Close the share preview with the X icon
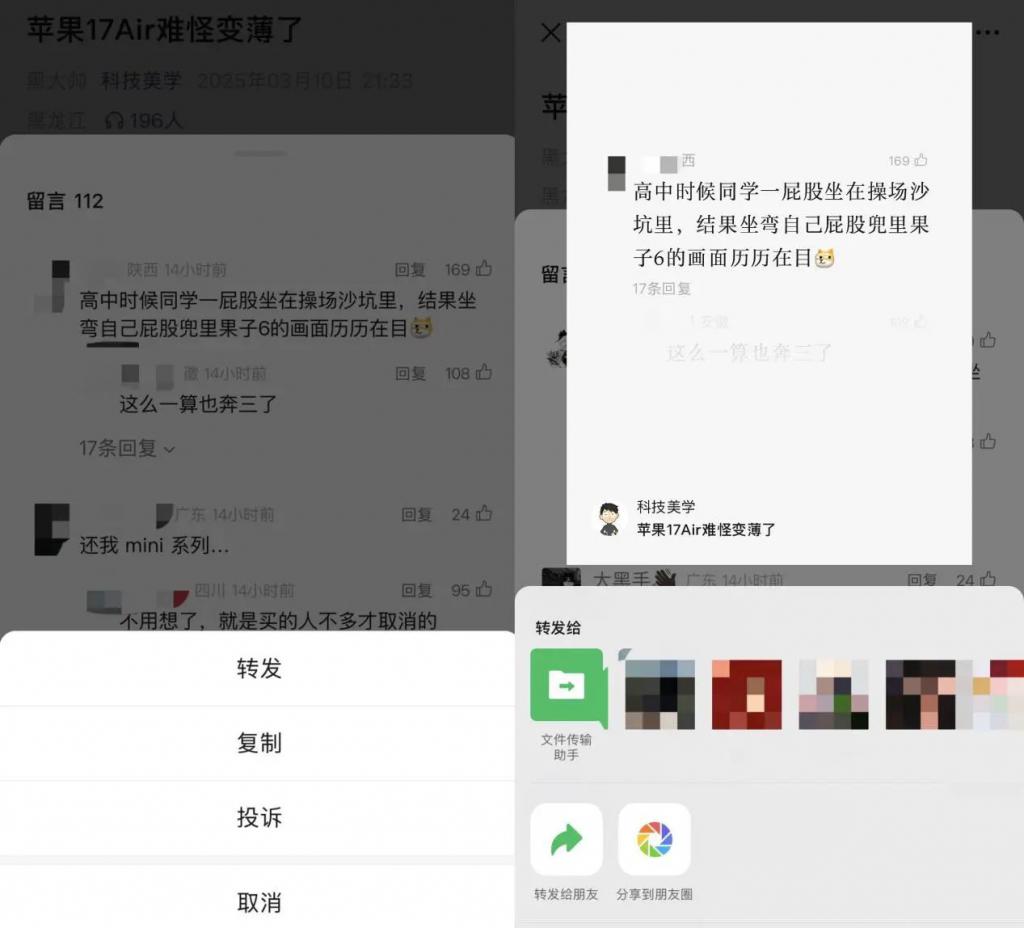 click(x=549, y=33)
